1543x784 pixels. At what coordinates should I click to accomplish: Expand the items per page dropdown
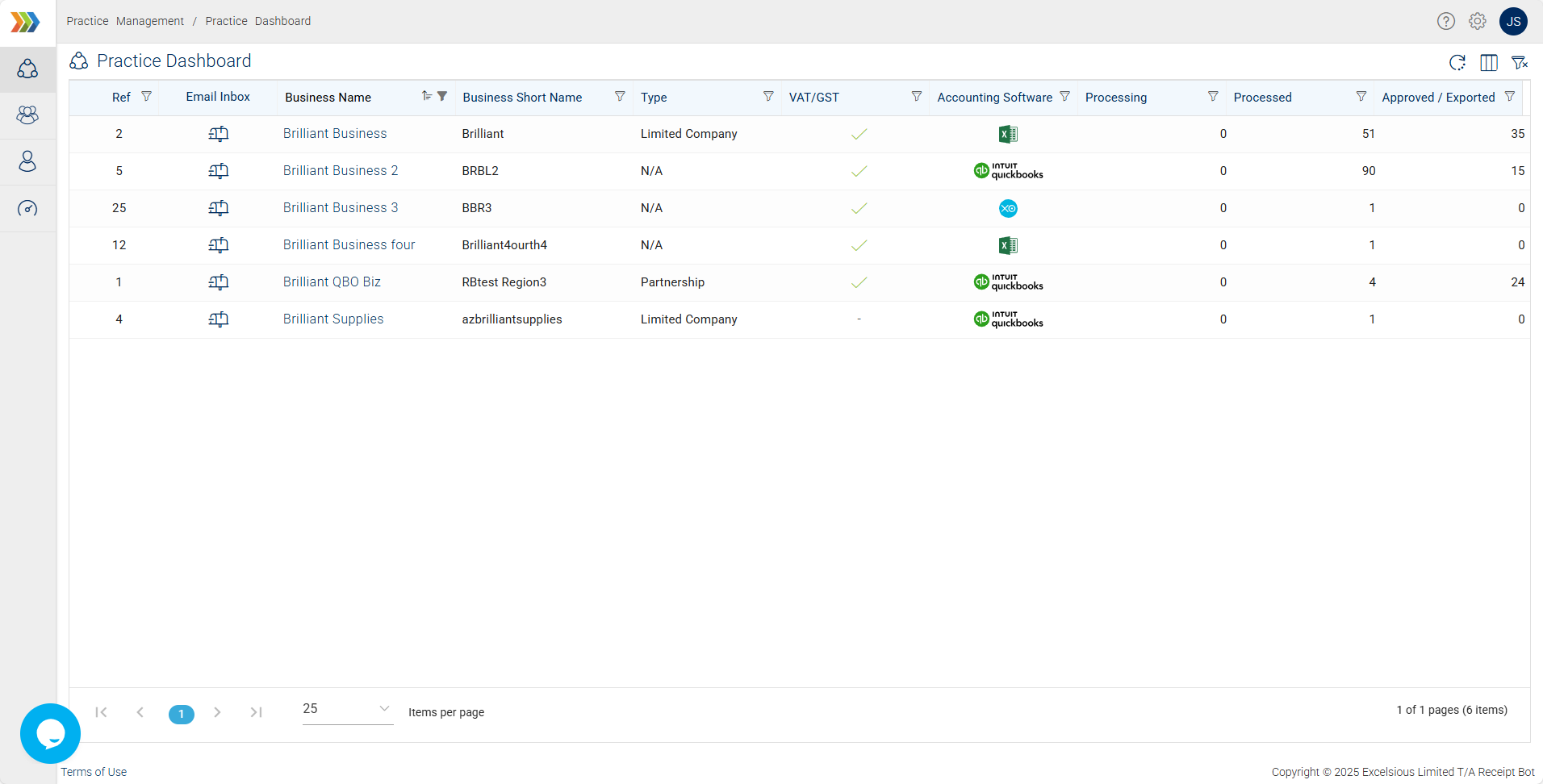click(x=348, y=709)
